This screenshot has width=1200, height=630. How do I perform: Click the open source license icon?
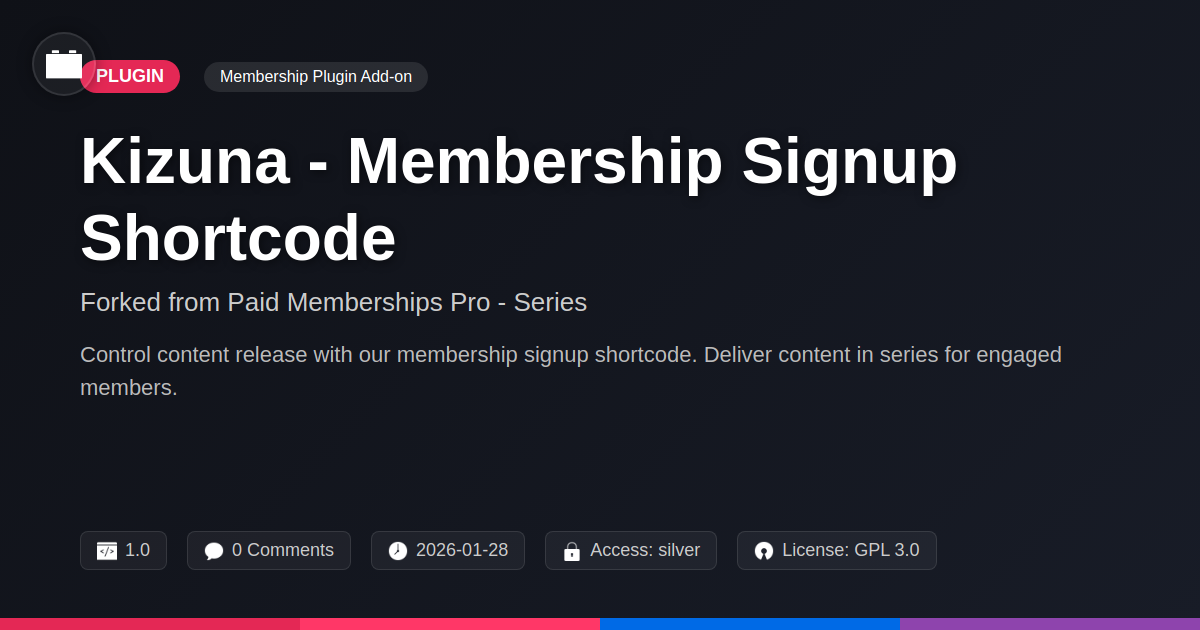point(764,551)
